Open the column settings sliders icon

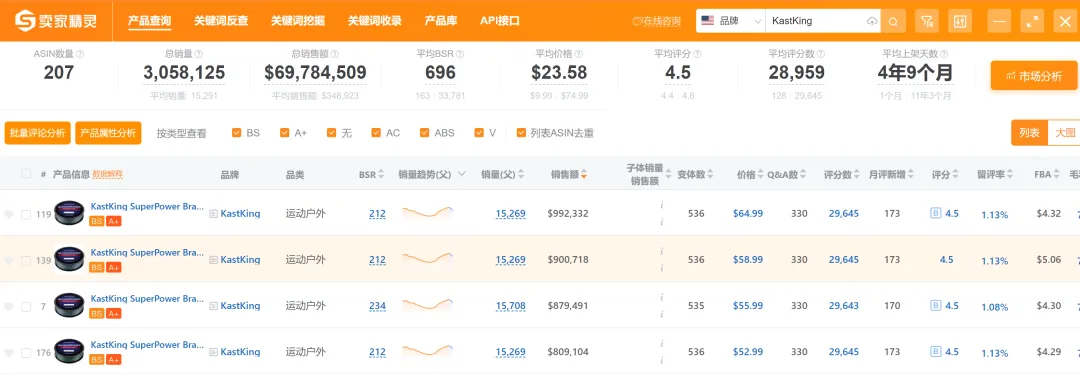click(x=959, y=21)
